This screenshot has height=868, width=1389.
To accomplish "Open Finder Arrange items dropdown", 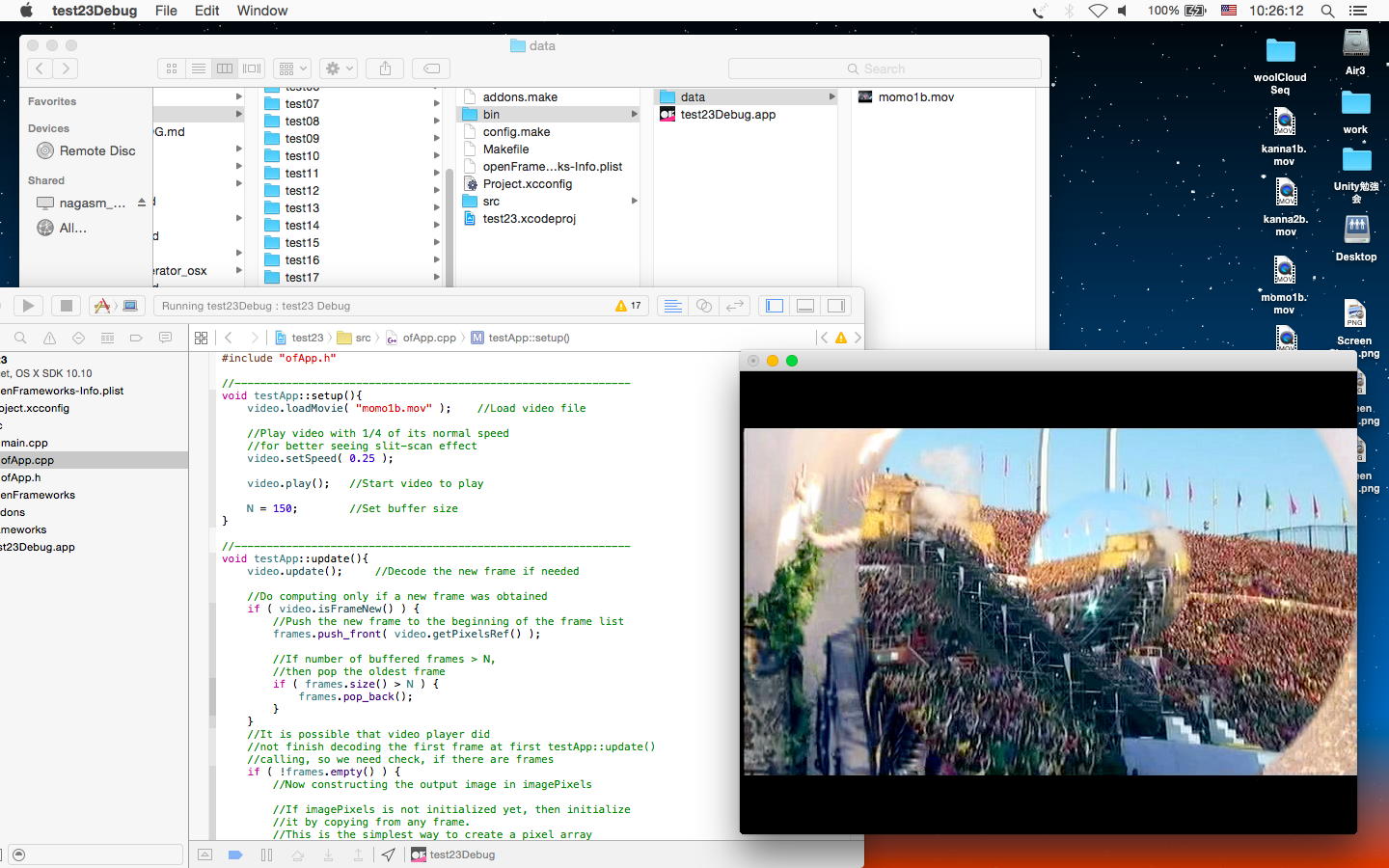I will 291,68.
